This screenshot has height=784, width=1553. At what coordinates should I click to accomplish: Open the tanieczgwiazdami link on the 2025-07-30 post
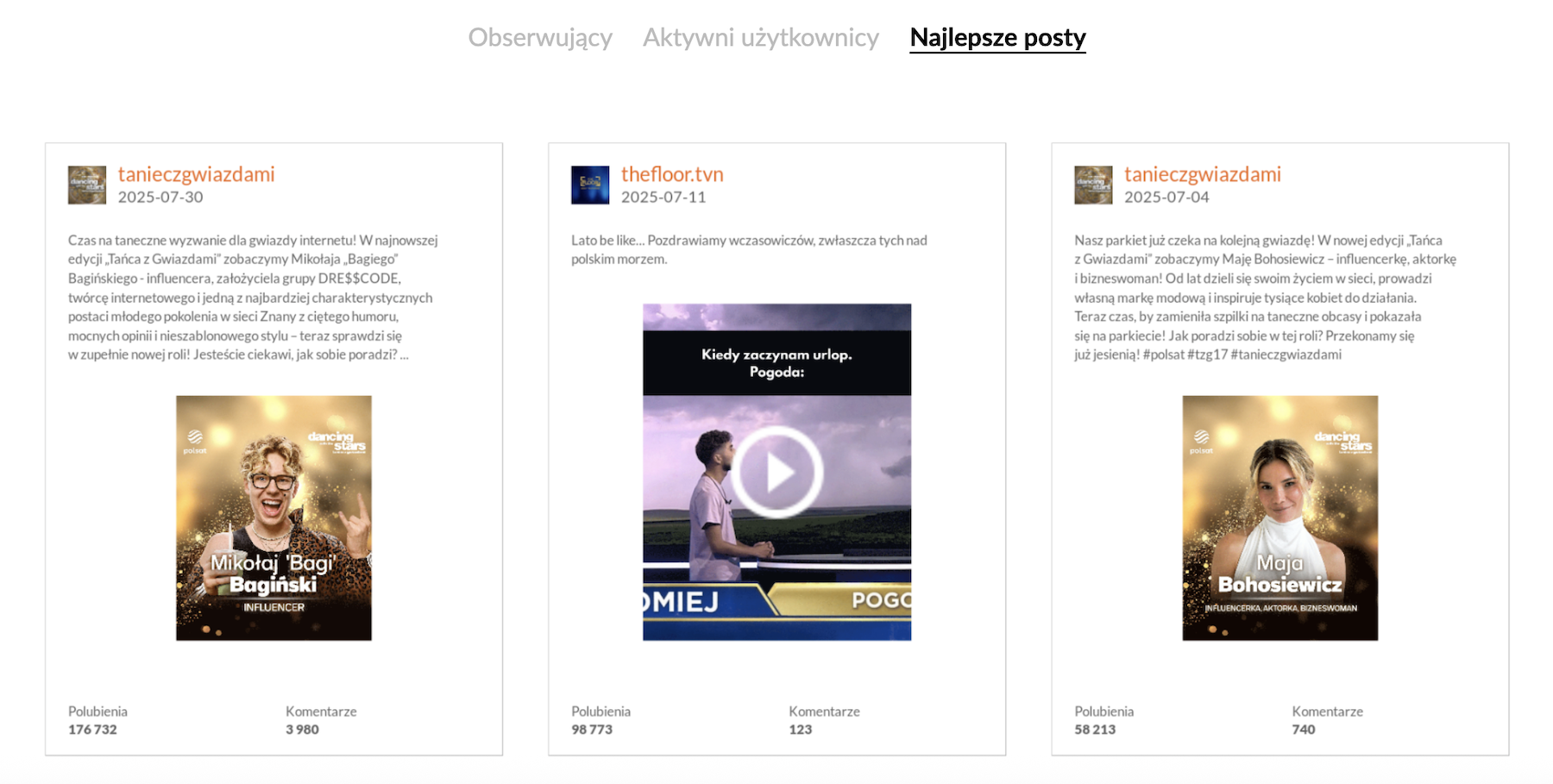196,174
